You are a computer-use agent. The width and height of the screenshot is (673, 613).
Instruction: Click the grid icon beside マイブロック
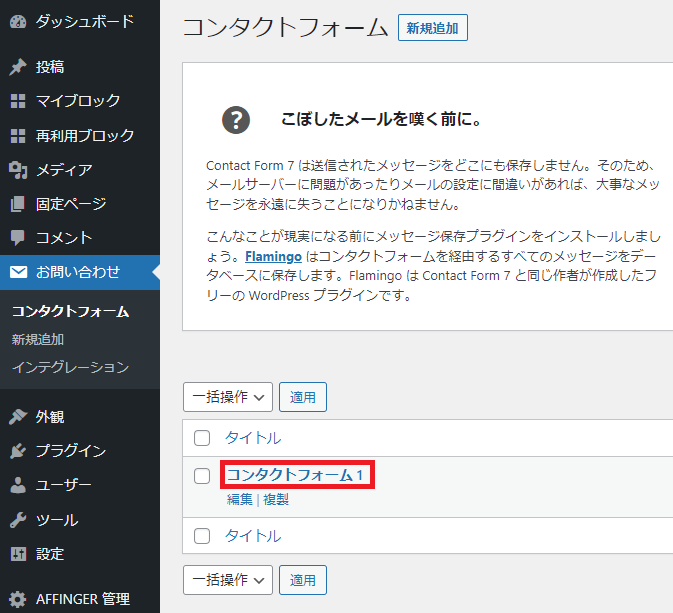(18, 101)
